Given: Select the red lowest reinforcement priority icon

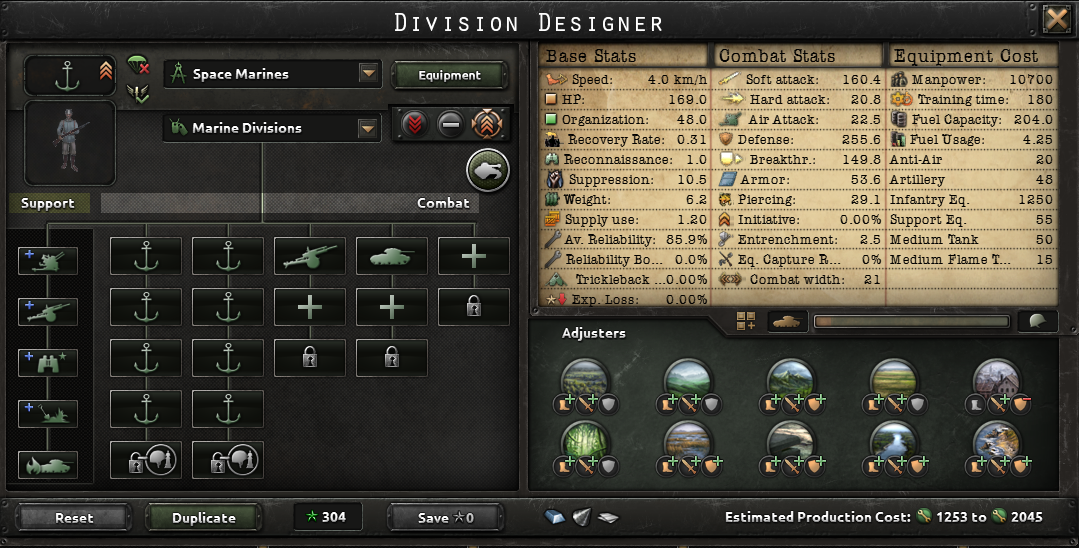Looking at the screenshot, I should [414, 125].
